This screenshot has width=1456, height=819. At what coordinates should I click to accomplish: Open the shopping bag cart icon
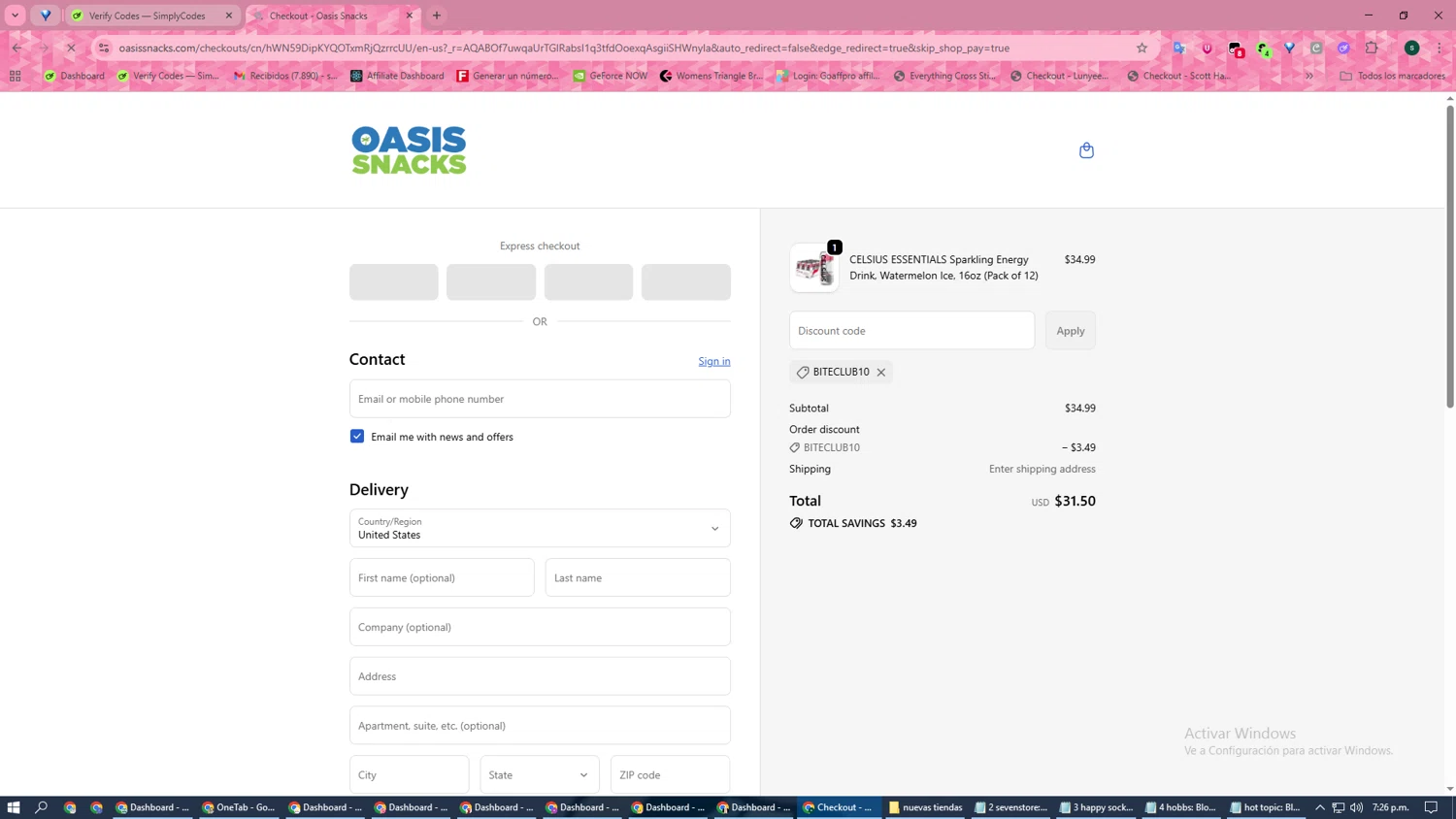tap(1086, 150)
